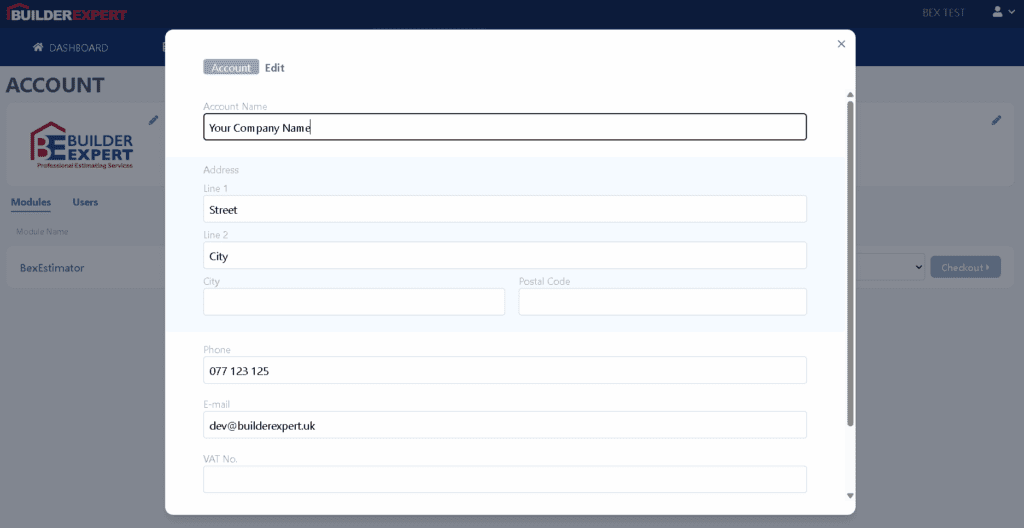Click into the Phone number field

(504, 370)
